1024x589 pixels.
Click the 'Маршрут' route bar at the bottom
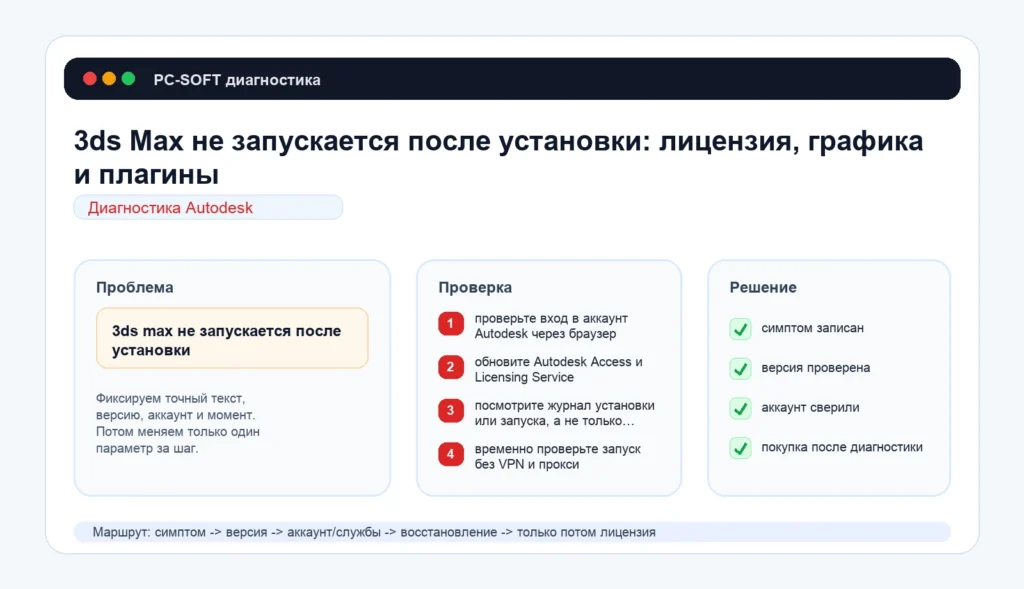pos(512,532)
